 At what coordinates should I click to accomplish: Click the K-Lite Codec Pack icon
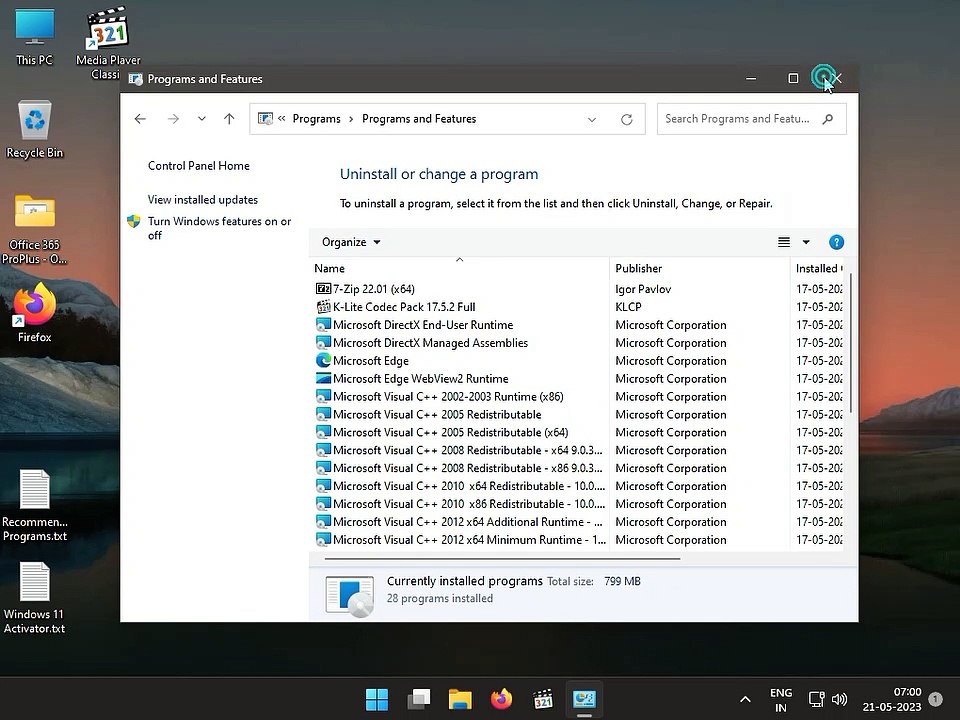coord(323,307)
